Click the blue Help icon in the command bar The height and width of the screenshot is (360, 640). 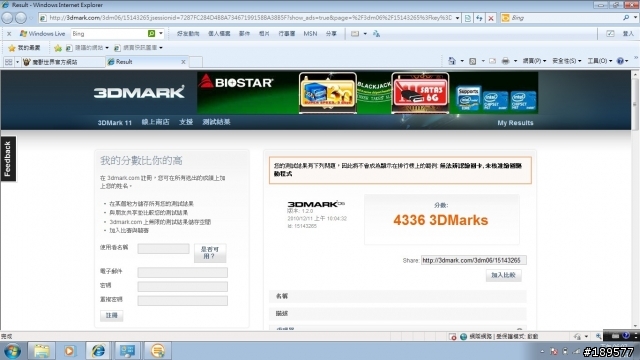click(620, 61)
